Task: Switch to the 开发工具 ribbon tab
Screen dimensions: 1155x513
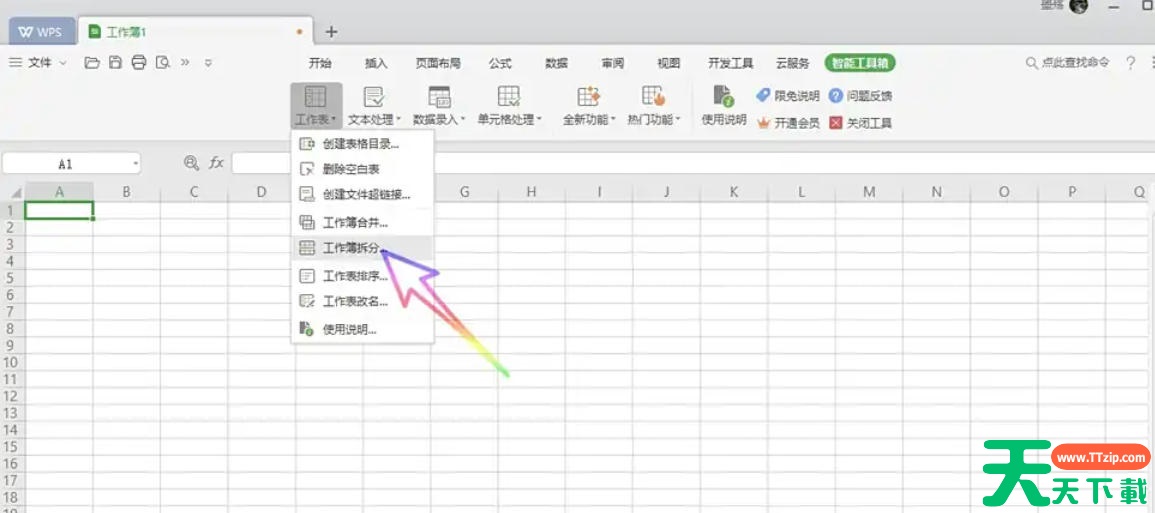Action: 731,63
